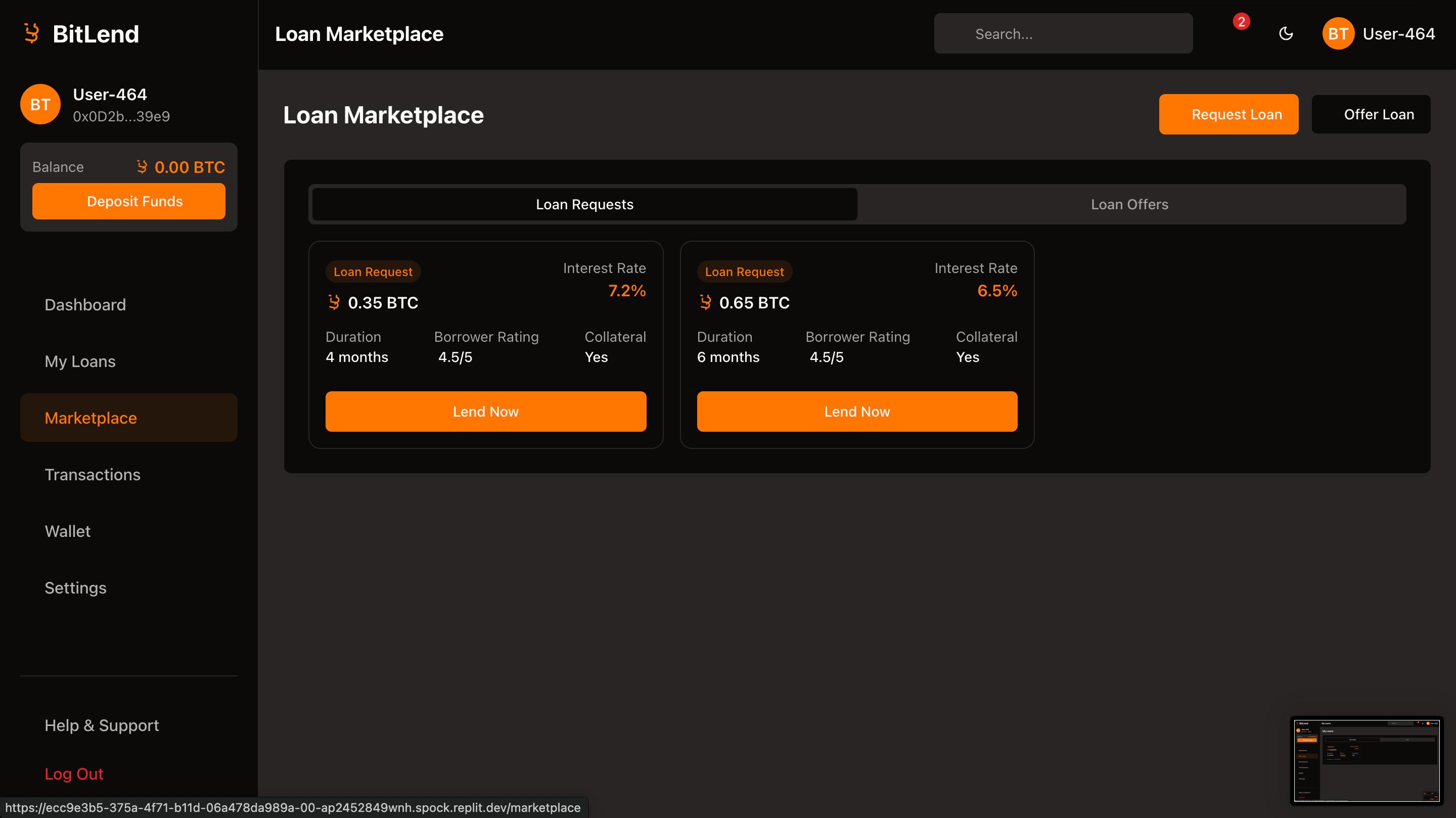Toggle dark mode with moon icon
The height and width of the screenshot is (818, 1456).
click(1285, 34)
